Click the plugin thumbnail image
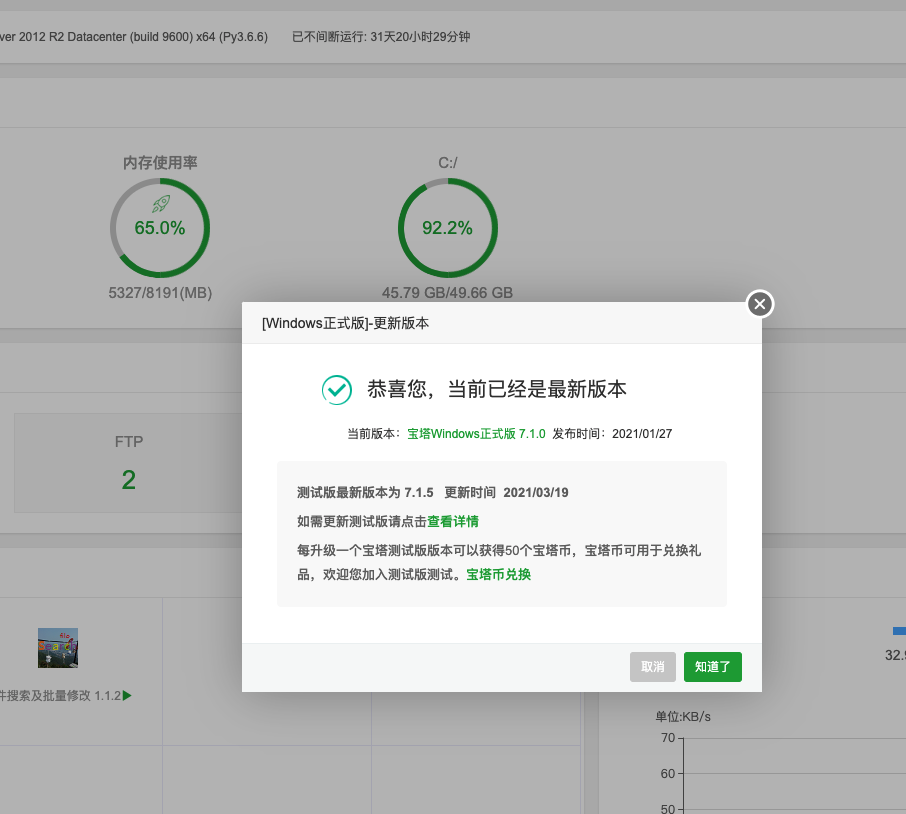The width and height of the screenshot is (906, 814). [x=58, y=648]
